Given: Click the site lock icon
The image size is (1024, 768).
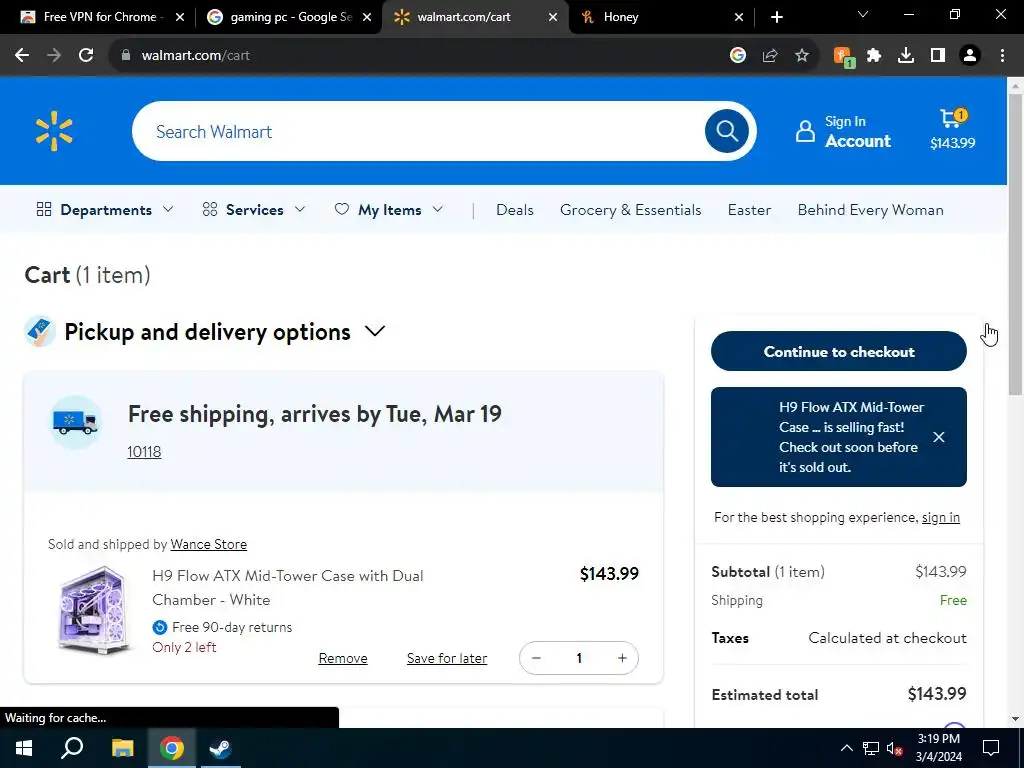Looking at the screenshot, I should pos(126,56).
